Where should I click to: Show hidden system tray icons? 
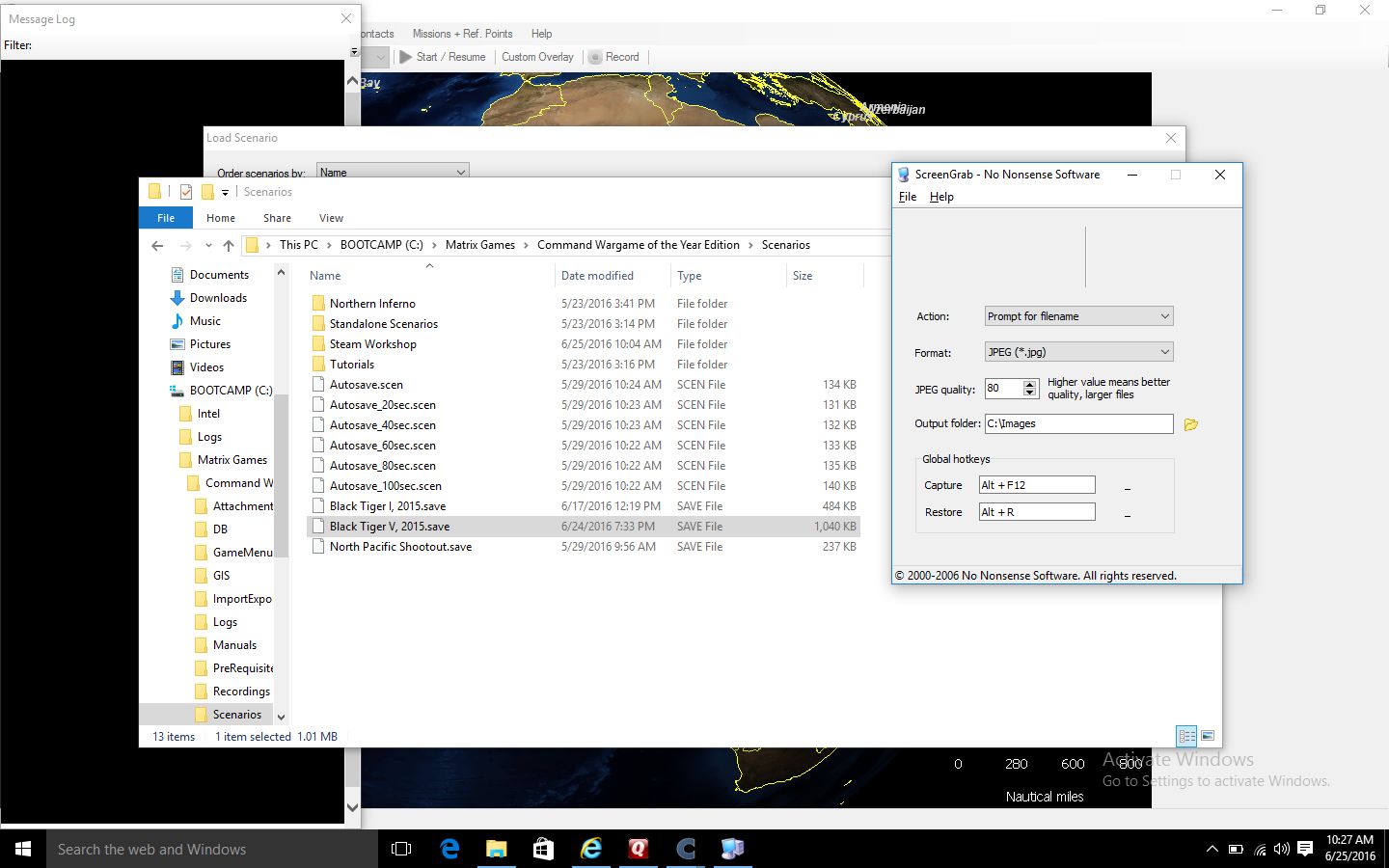point(1212,850)
